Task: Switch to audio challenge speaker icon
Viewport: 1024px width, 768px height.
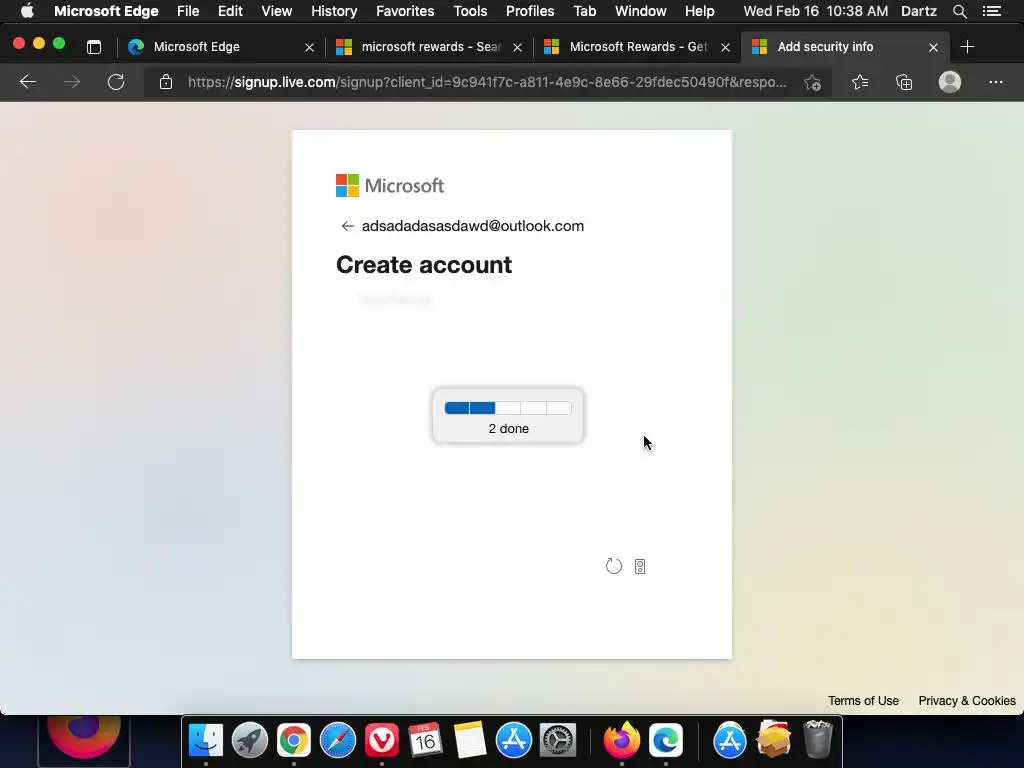Action: pos(640,566)
